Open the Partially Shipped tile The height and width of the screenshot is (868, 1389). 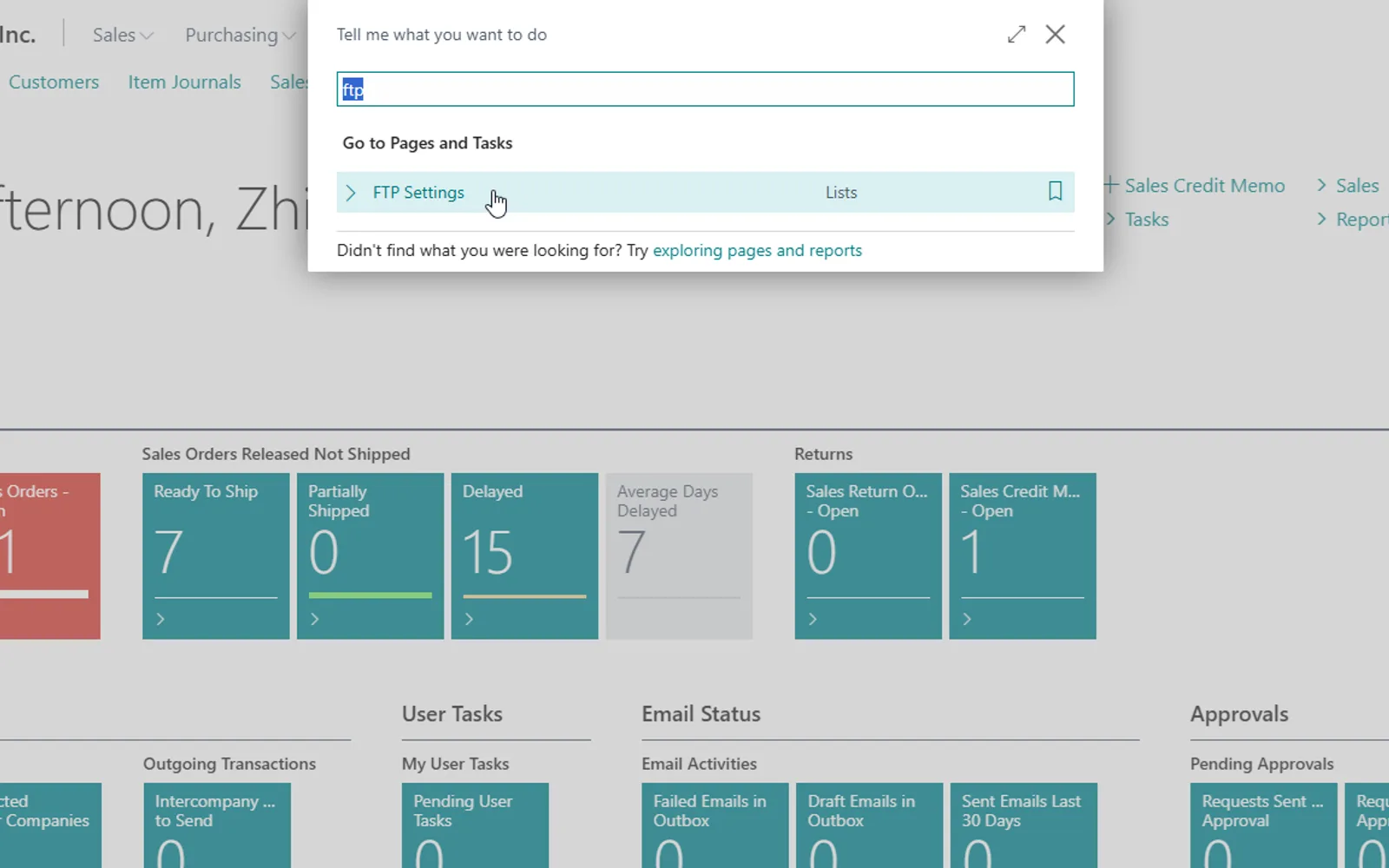(x=371, y=556)
